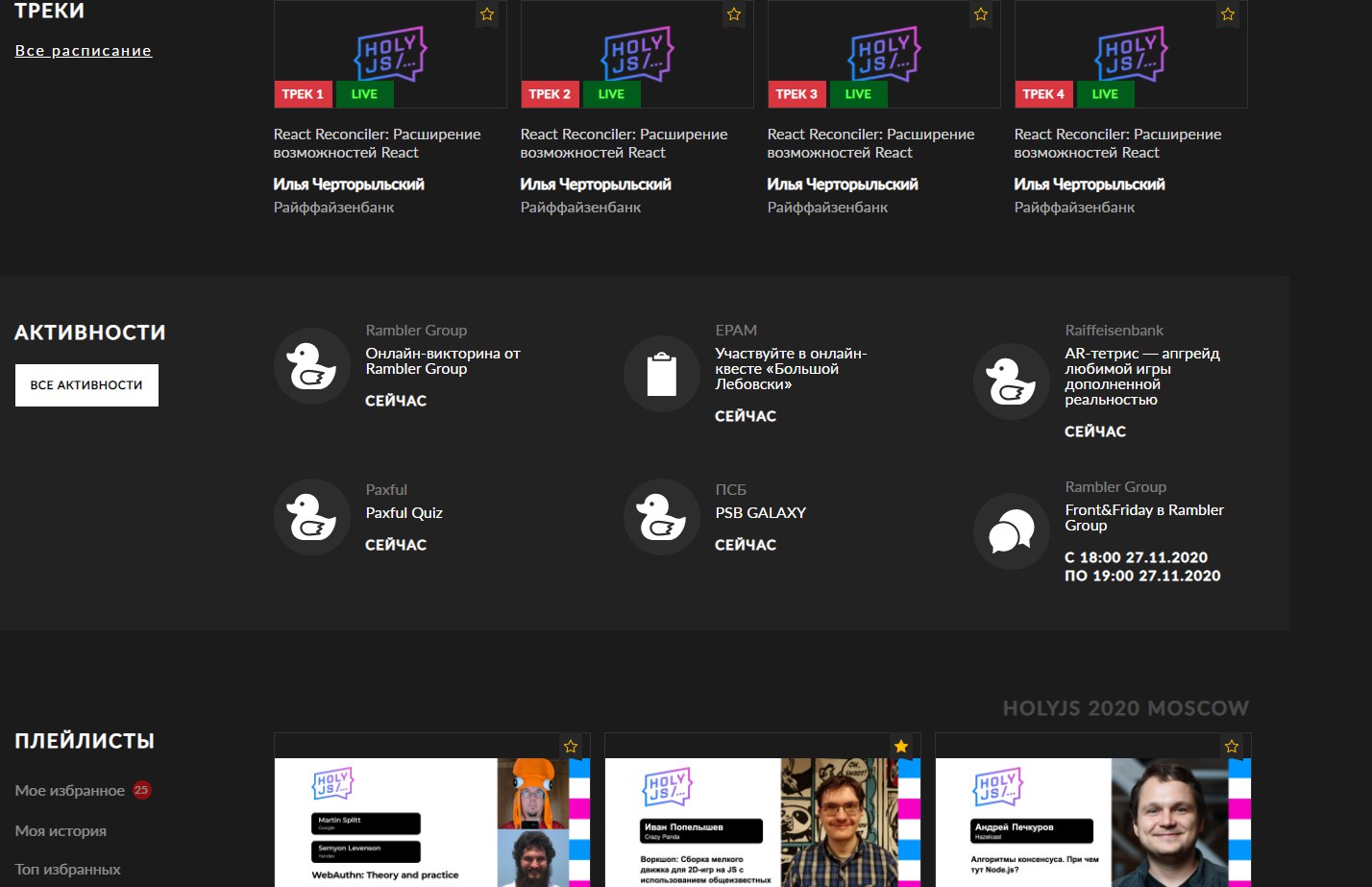The image size is (1372, 887).
Task: Open the Paxful Quiz activity title
Action: point(404,513)
